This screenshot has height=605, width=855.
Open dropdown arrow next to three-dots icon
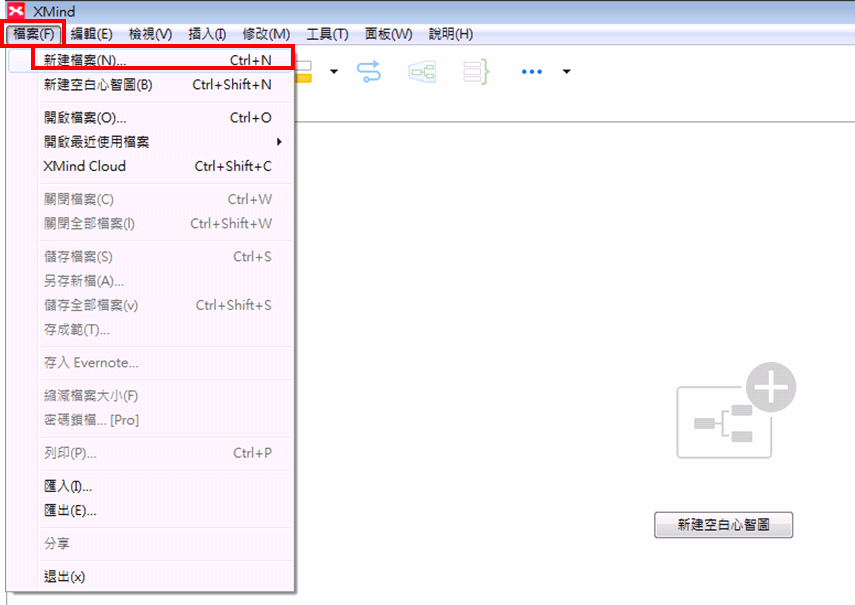pyautogui.click(x=566, y=72)
